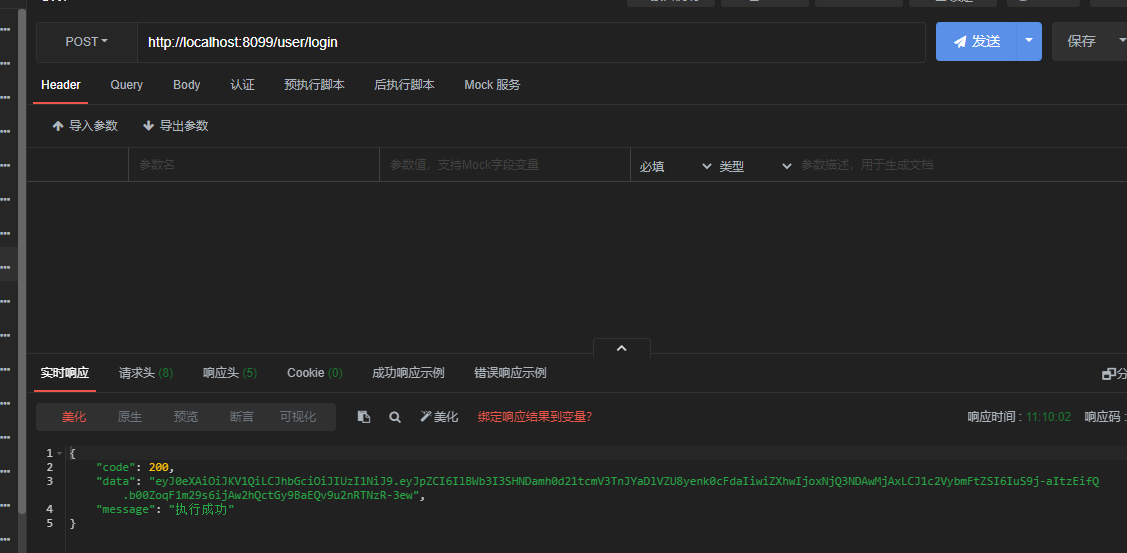Click the 绑定响应结果到变量? link

(x=535, y=417)
